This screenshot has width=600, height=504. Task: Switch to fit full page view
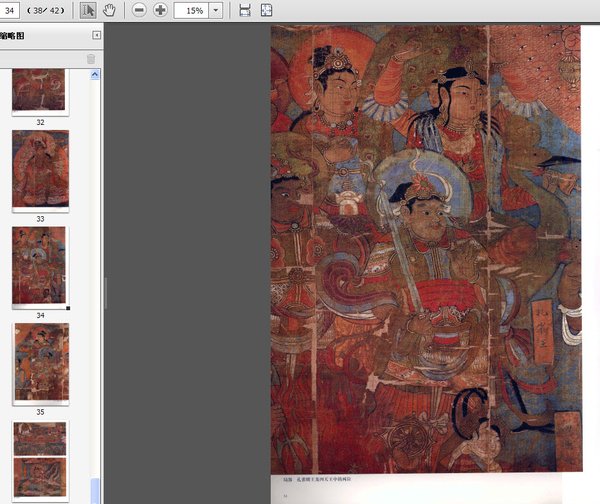coord(266,10)
